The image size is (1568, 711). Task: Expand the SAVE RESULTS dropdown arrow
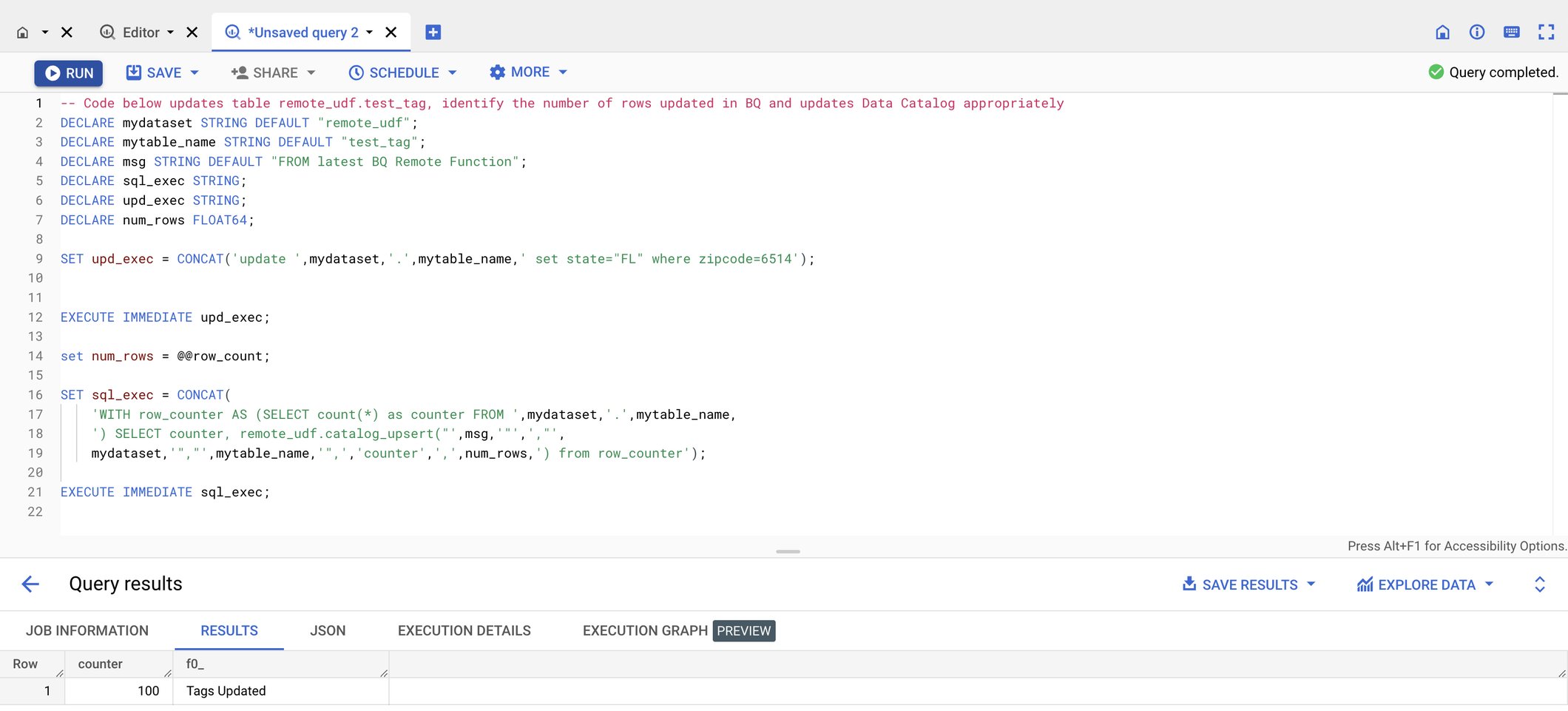point(1311,584)
